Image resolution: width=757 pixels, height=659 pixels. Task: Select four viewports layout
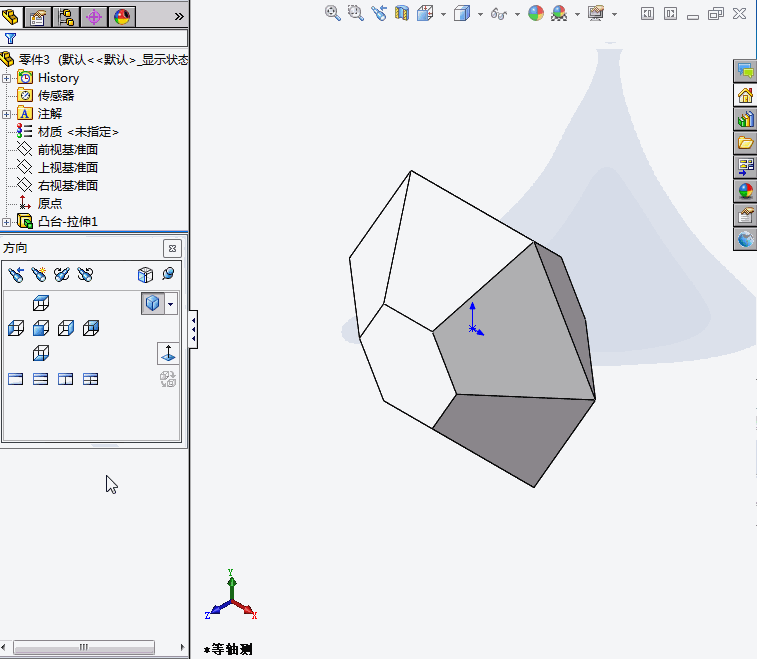click(90, 379)
